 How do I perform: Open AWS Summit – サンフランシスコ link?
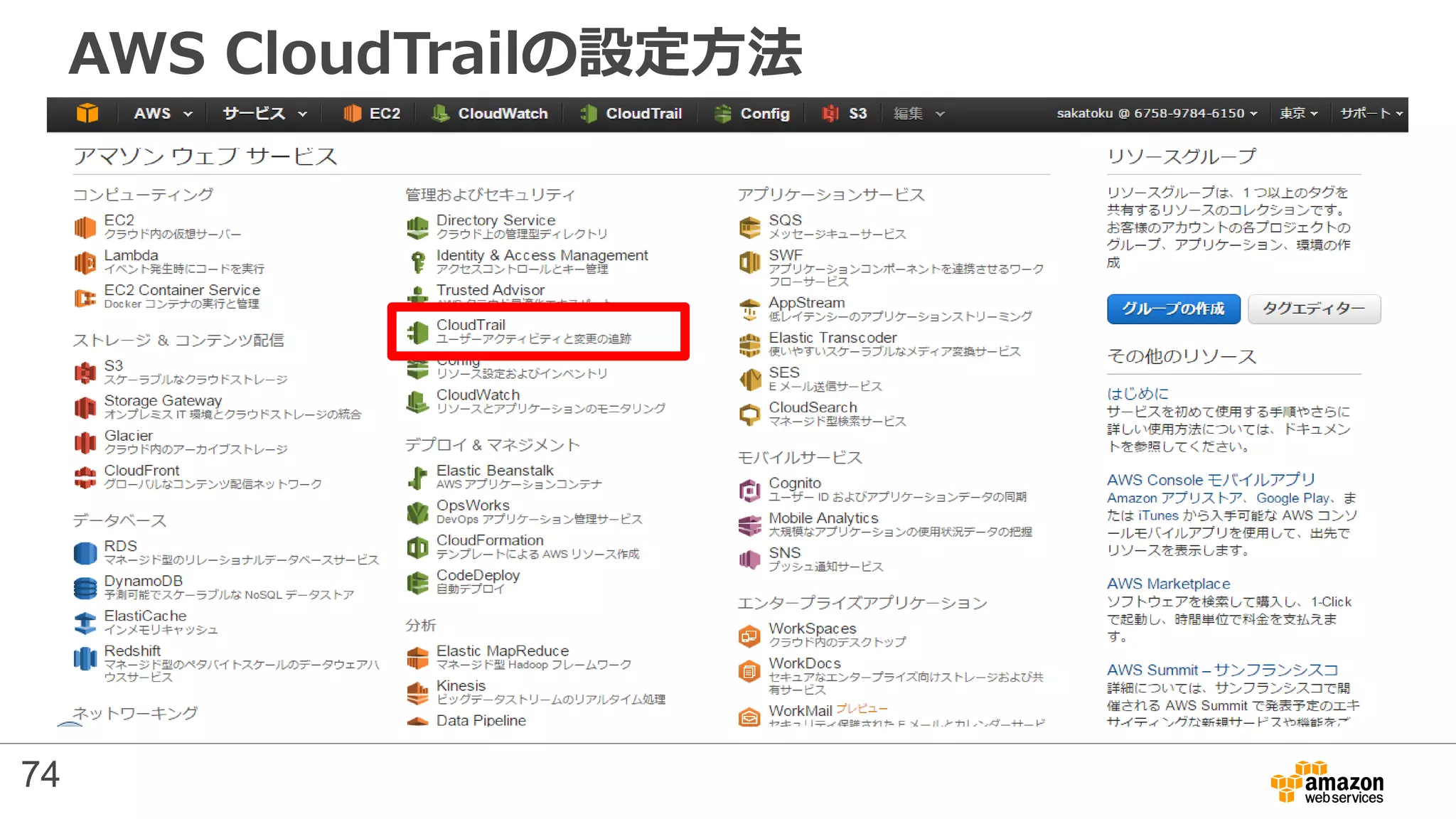[x=1223, y=670]
